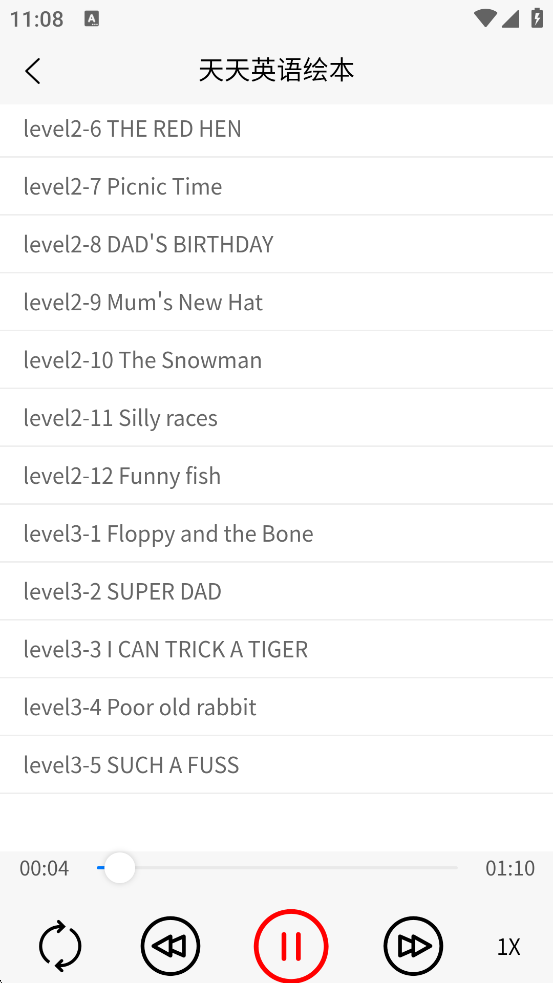This screenshot has height=983, width=553.
Task: Choose level2-12 Funny fish
Action: [276, 476]
